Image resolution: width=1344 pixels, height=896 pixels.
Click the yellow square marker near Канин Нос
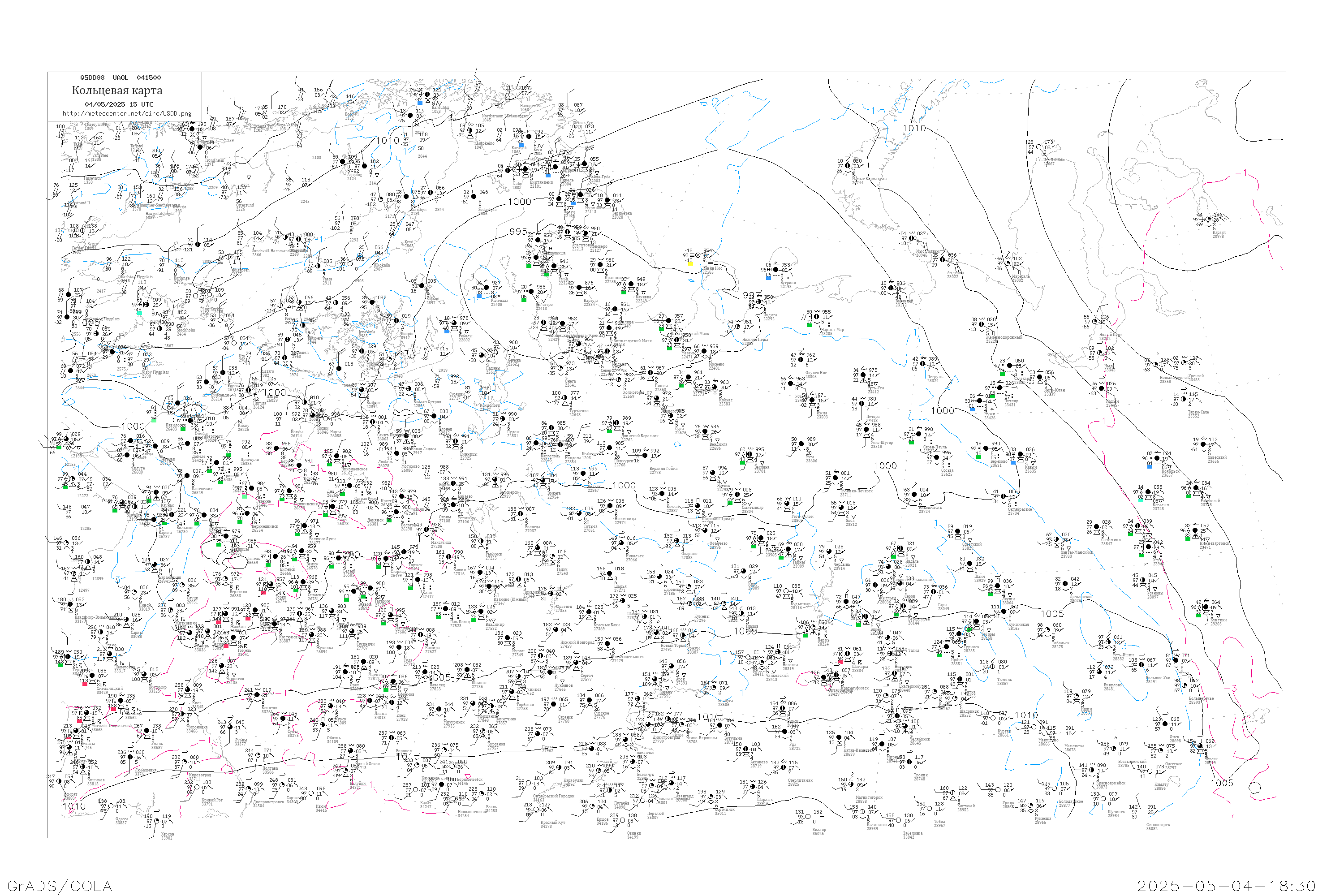(690, 263)
